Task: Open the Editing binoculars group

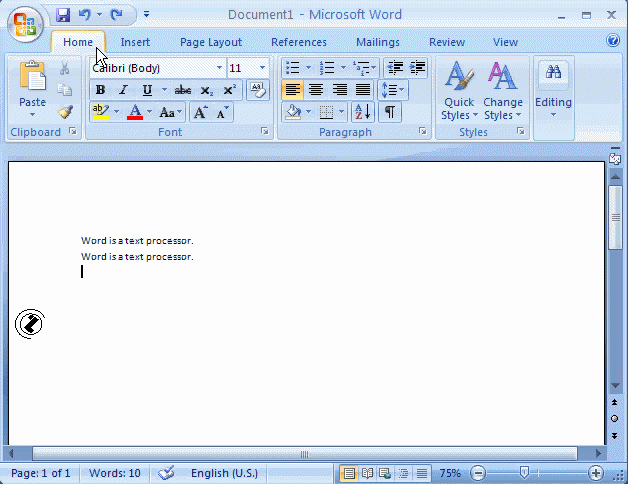Action: pos(554,89)
